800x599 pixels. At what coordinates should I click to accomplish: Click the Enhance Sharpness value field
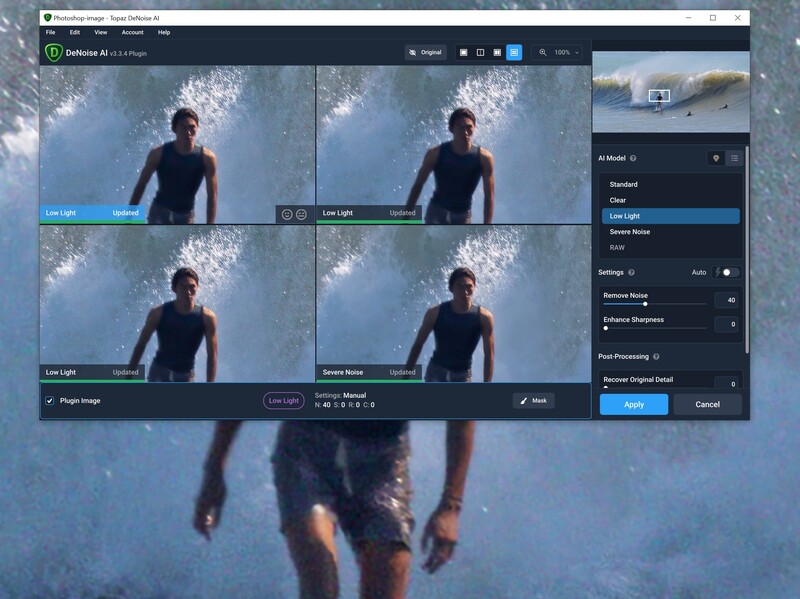726,324
